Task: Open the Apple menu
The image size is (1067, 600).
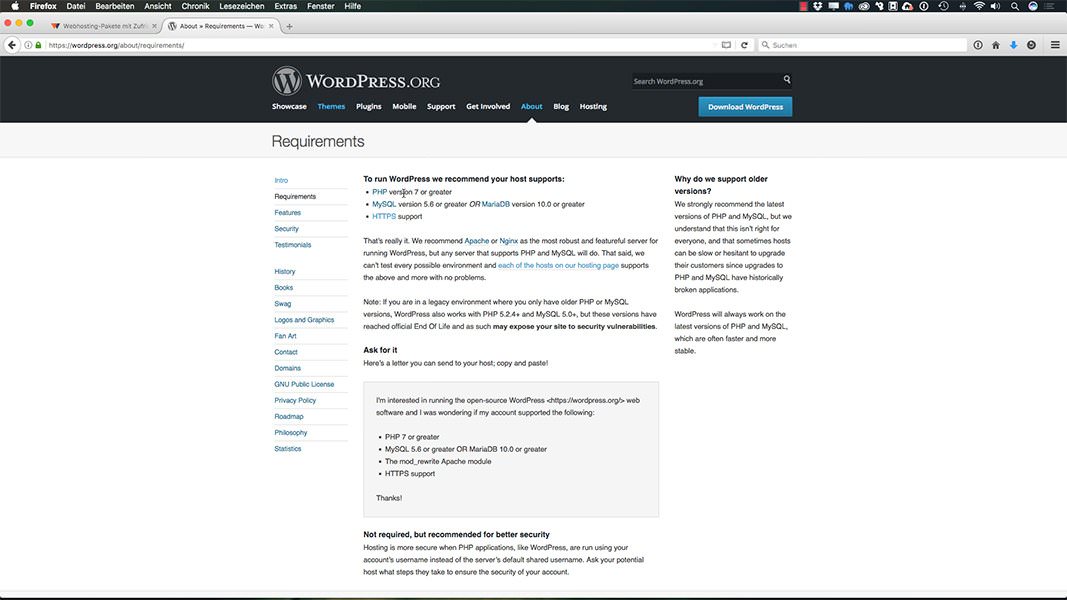Action: (x=15, y=6)
